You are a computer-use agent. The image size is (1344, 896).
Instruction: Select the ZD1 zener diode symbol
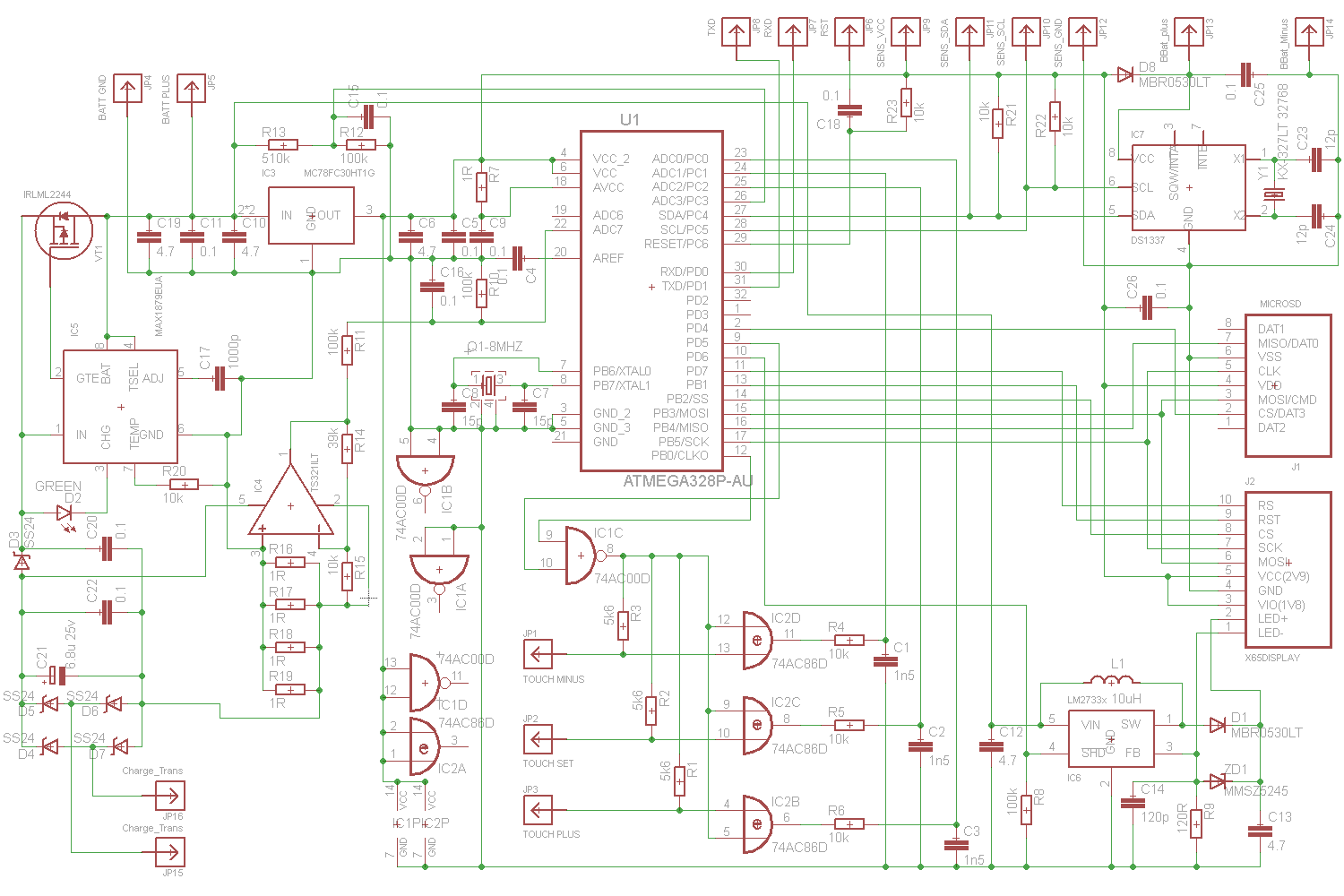tap(1217, 781)
